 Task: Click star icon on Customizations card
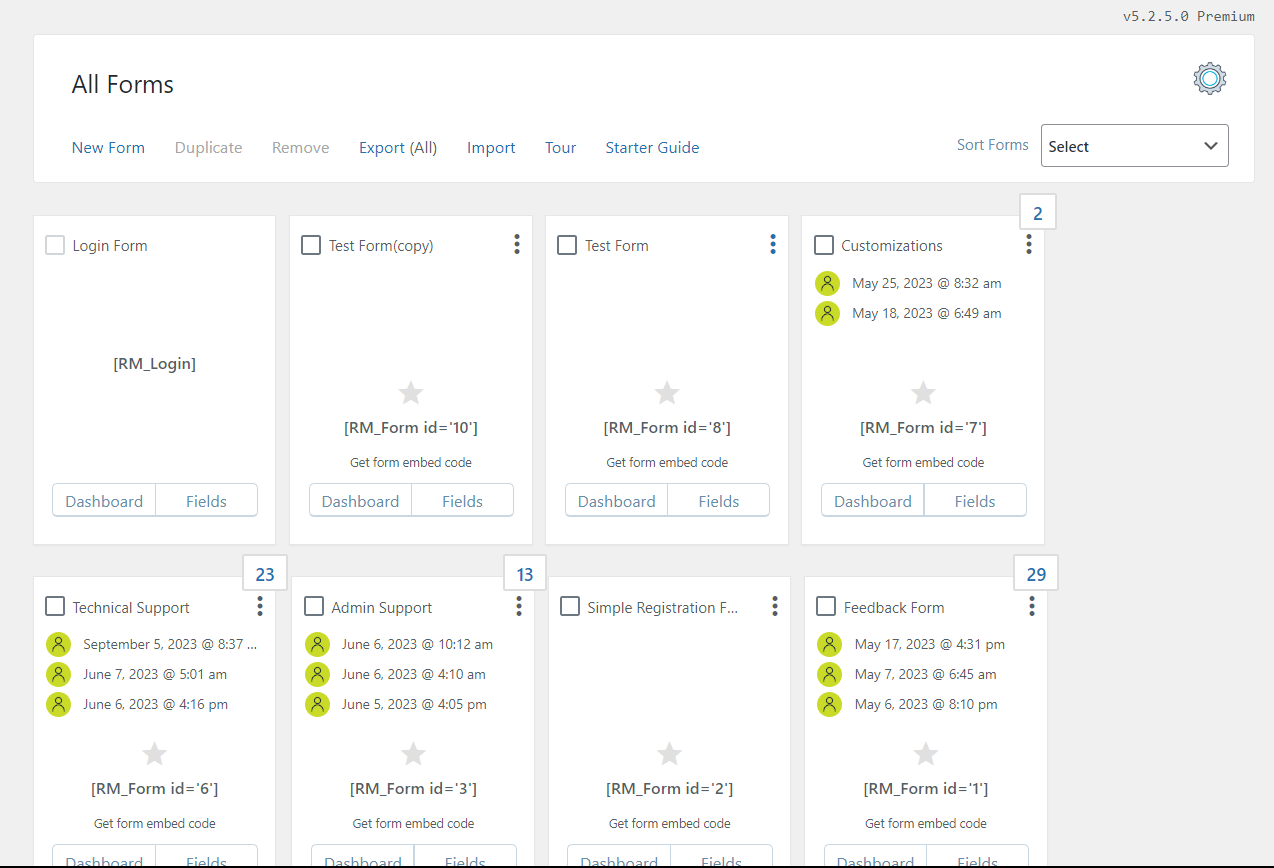click(923, 393)
